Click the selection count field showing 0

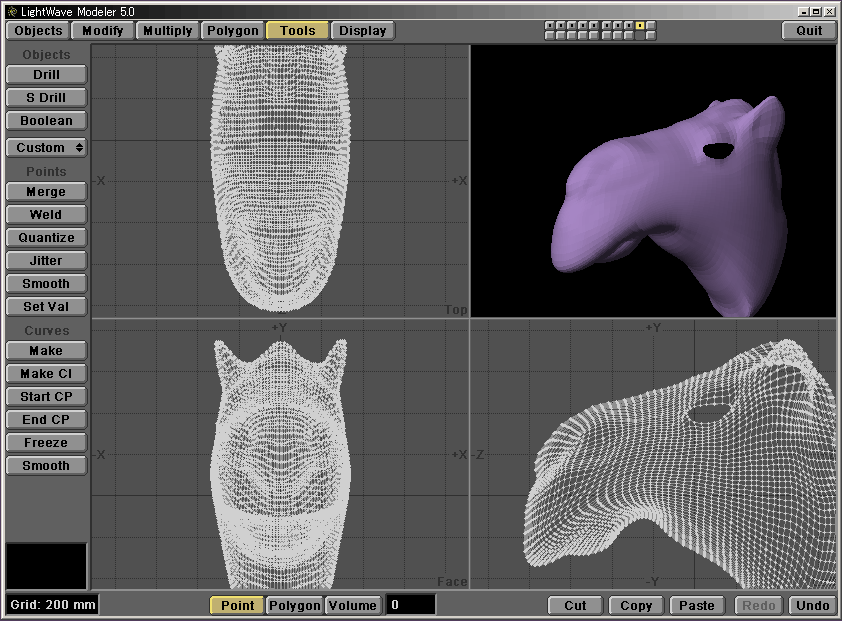[410, 605]
